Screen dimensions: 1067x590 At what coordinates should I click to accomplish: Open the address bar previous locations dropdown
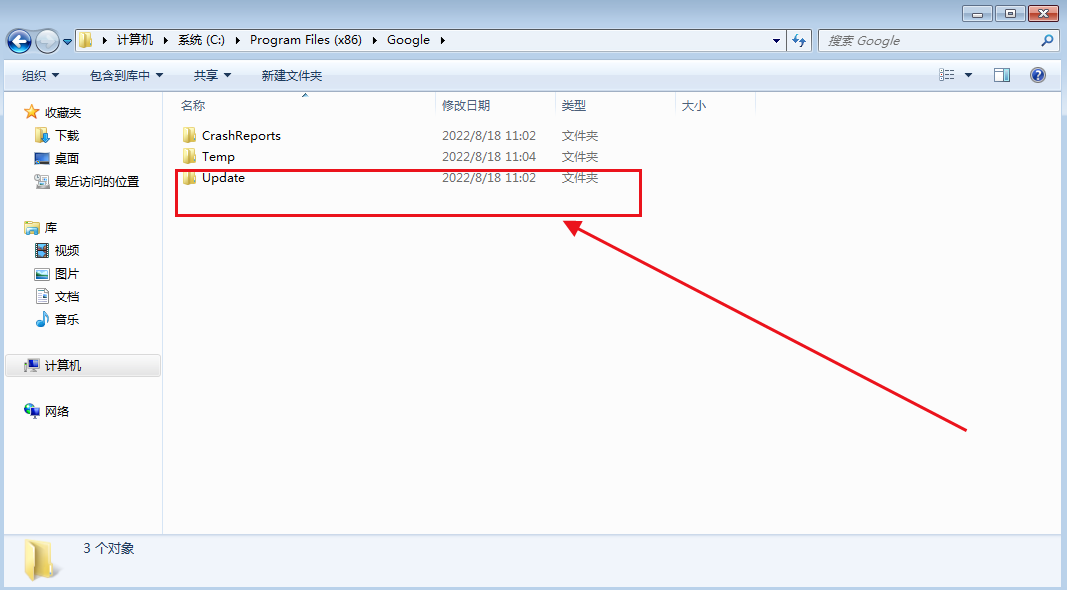point(776,41)
